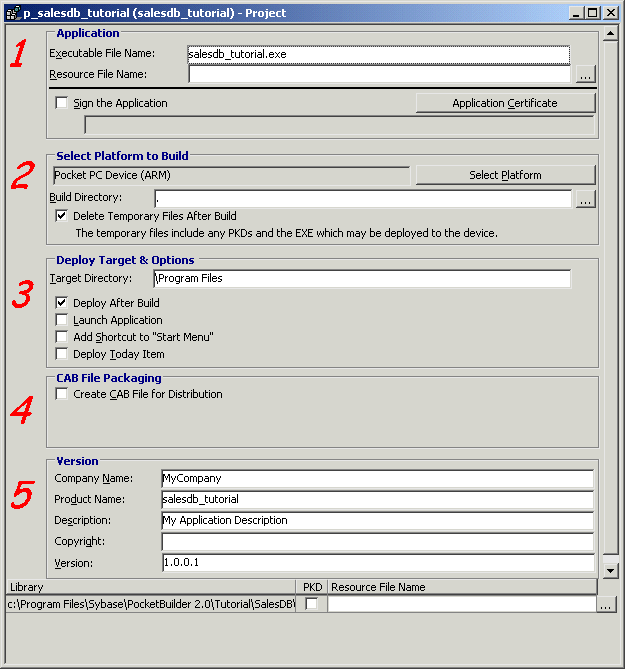Screen dimensions: 625x669
Task: Open Application Certificate dialog
Action: tap(505, 103)
